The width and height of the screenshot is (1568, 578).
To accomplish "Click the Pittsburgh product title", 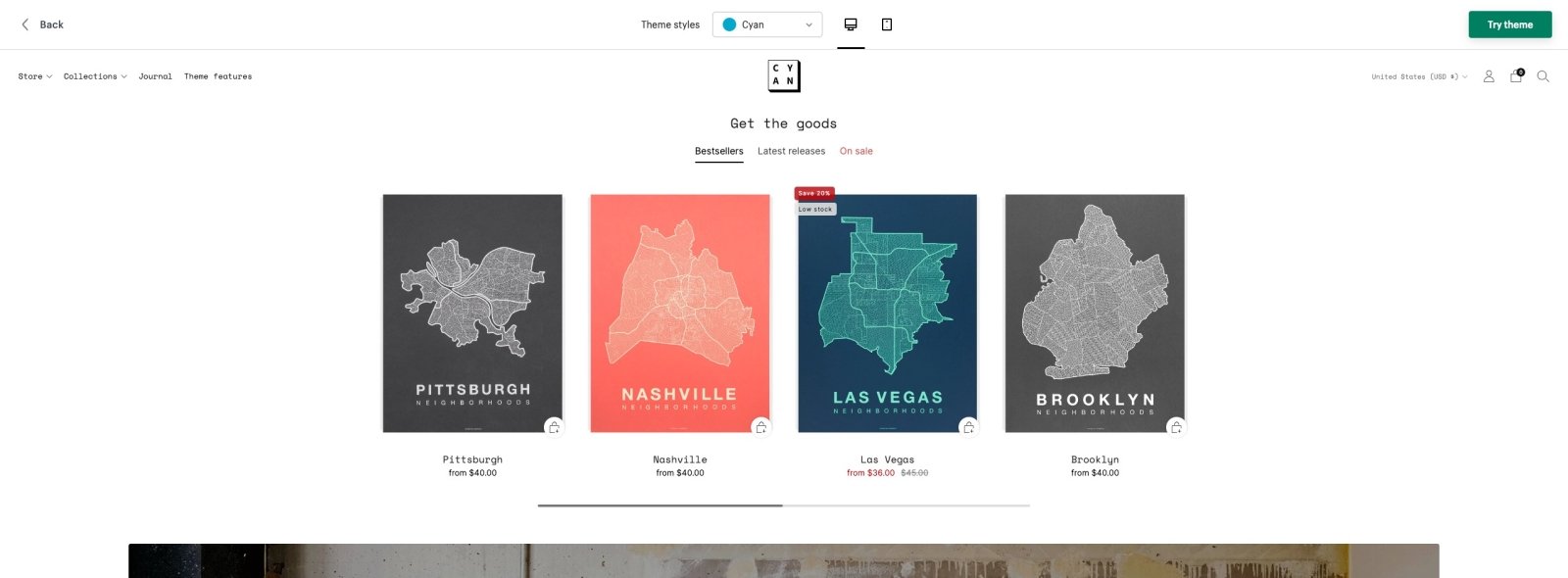I will coord(472,459).
